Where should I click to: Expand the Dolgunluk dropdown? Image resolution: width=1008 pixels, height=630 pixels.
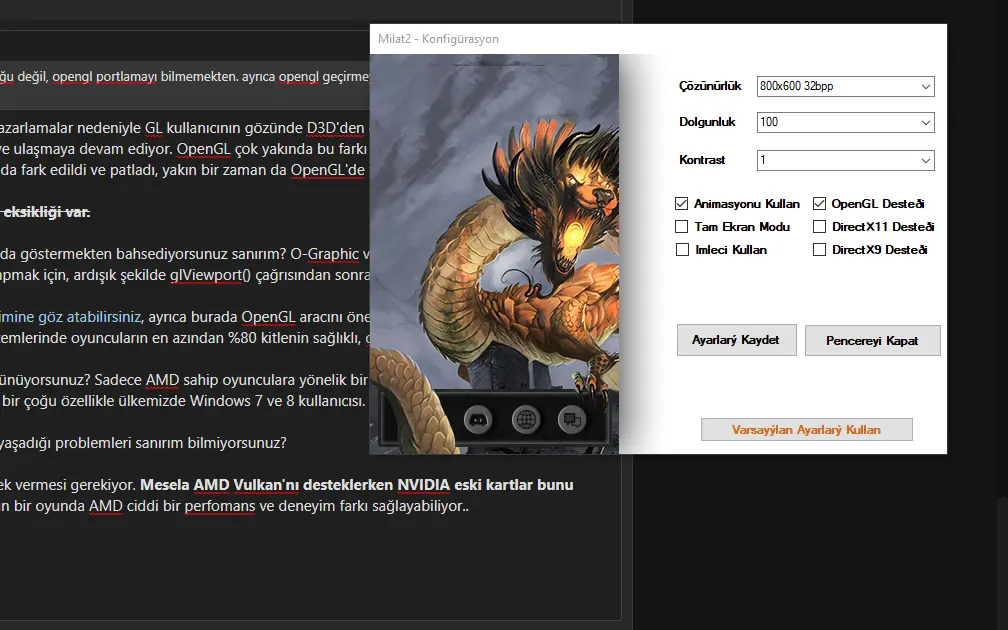(845, 122)
